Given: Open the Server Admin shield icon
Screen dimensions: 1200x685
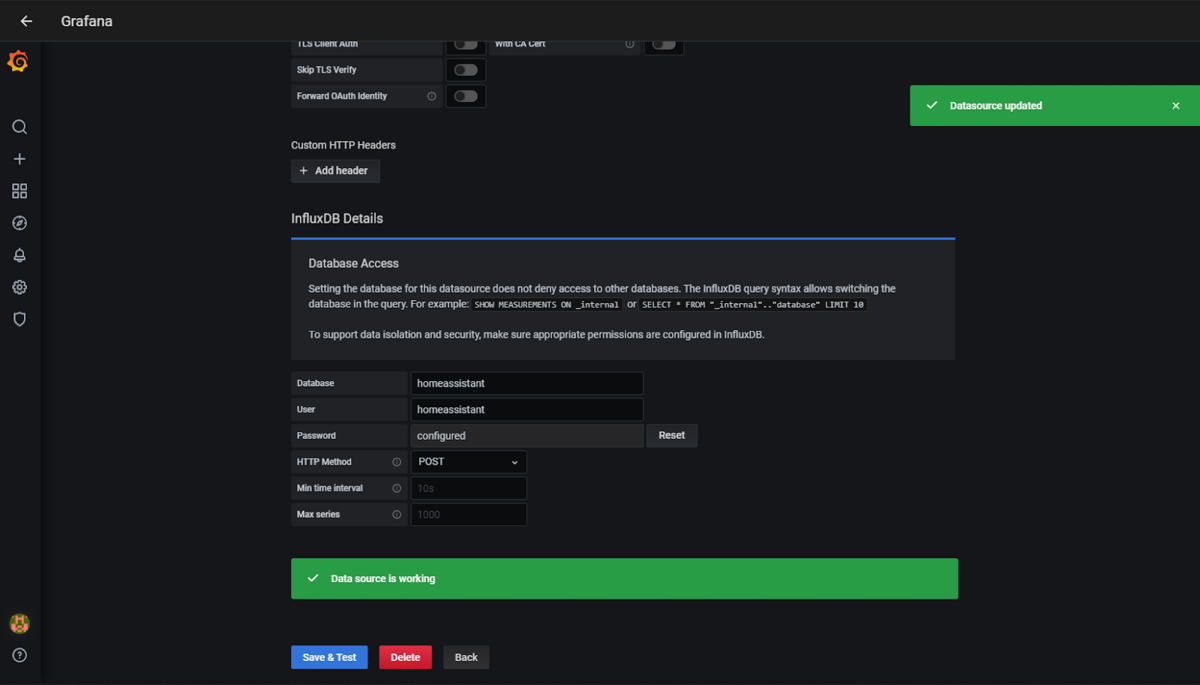Looking at the screenshot, I should point(19,319).
